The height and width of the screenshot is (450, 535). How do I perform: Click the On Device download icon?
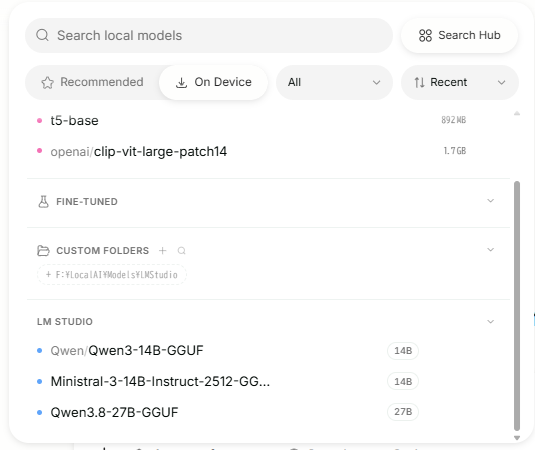click(x=181, y=83)
